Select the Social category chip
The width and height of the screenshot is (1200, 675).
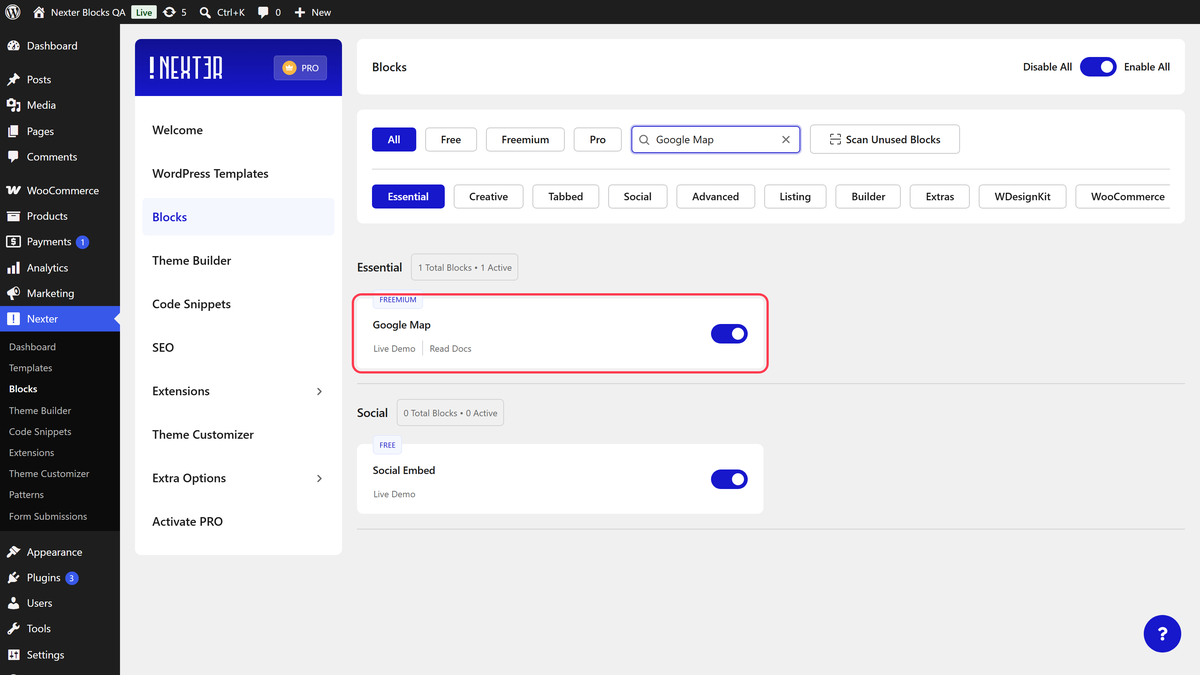[x=638, y=197]
